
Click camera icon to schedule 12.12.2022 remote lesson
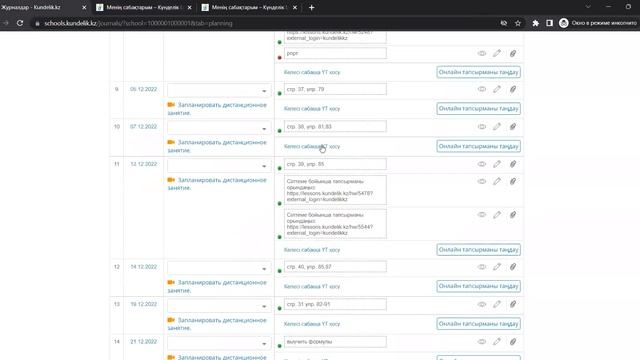coord(171,180)
